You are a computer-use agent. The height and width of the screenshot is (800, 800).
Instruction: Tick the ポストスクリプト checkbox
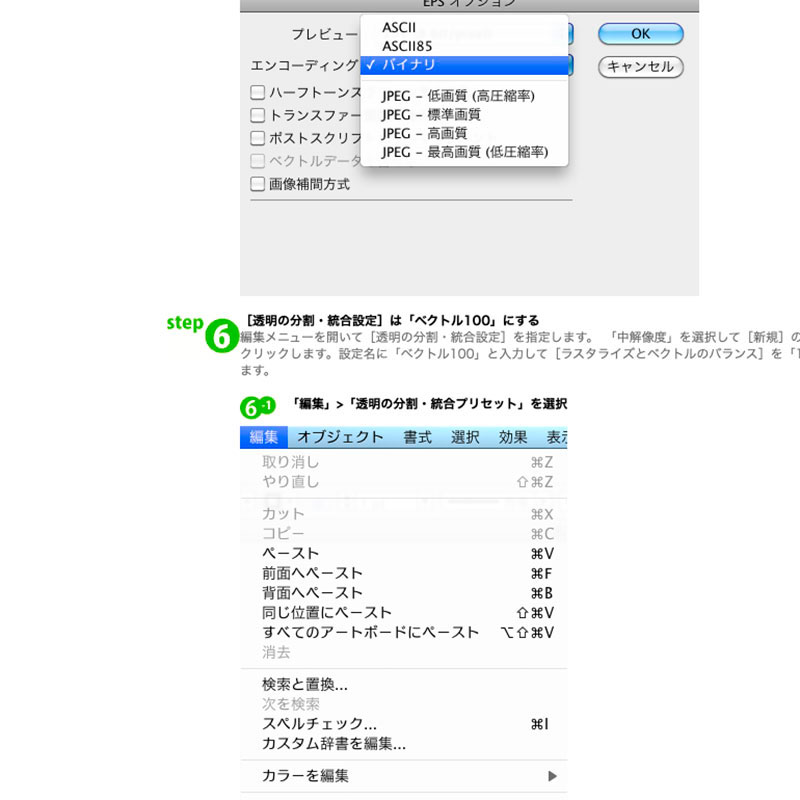point(258,139)
